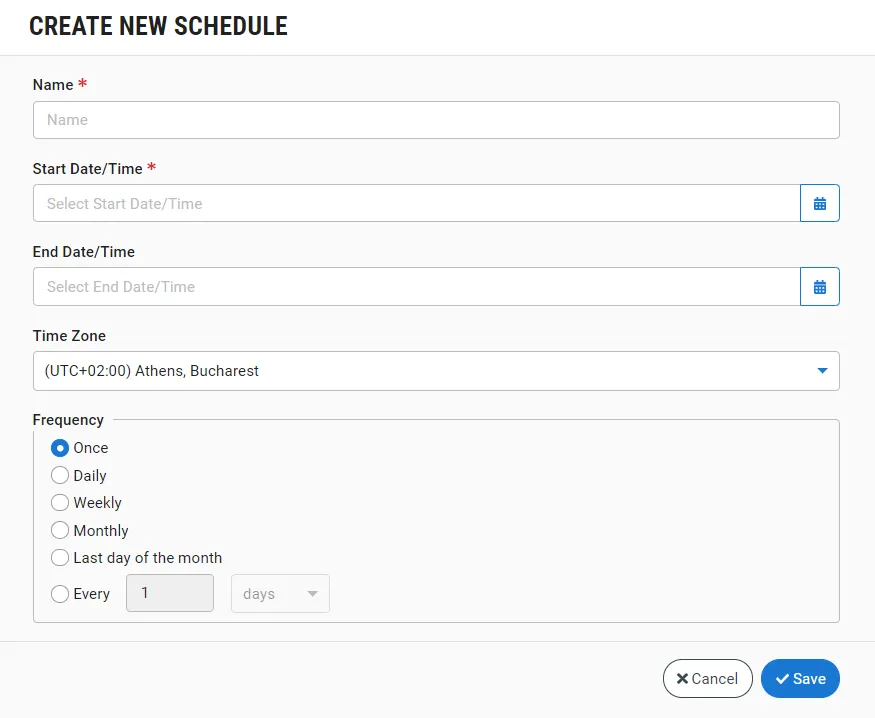The image size is (875, 718).
Task: Click into Select End Date/Time field
Action: tap(416, 287)
